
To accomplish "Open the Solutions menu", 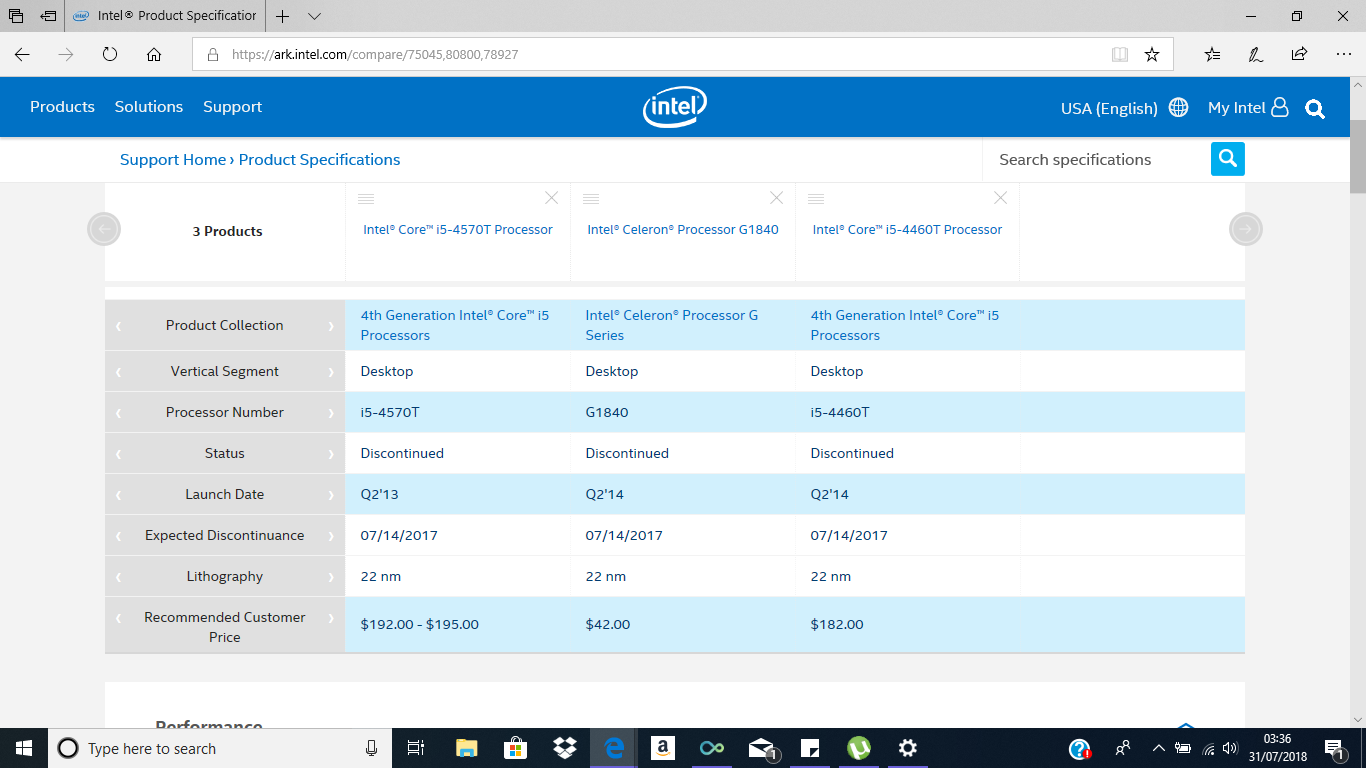I will 149,107.
